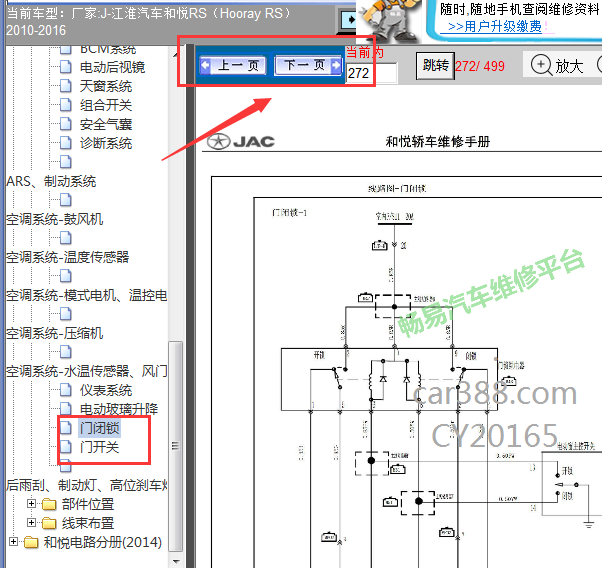Click the page icon above 空调系统-鼓风机
Image resolution: width=602 pixels, height=568 pixels.
click(x=66, y=200)
